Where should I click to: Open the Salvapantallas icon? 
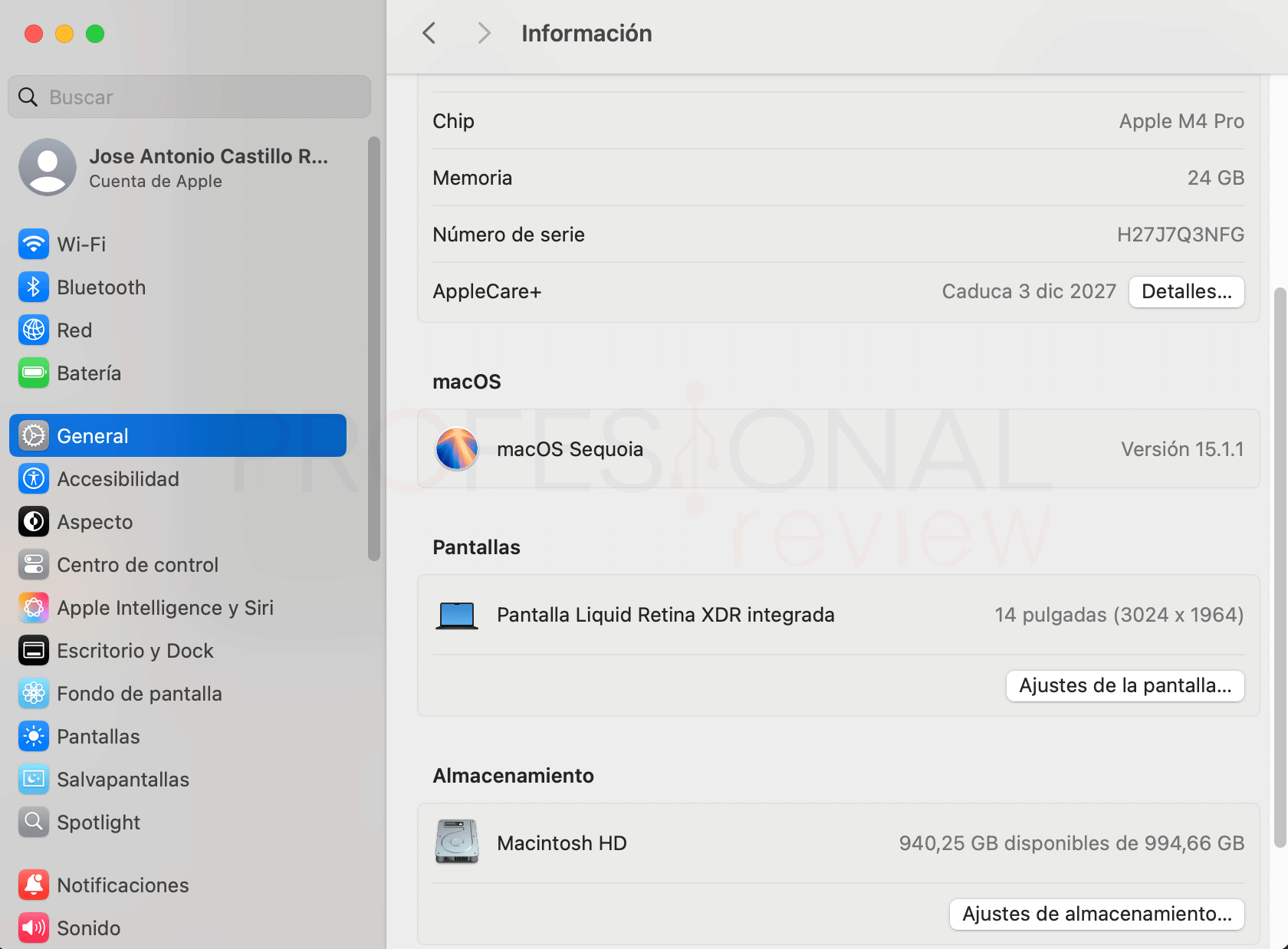tap(34, 780)
